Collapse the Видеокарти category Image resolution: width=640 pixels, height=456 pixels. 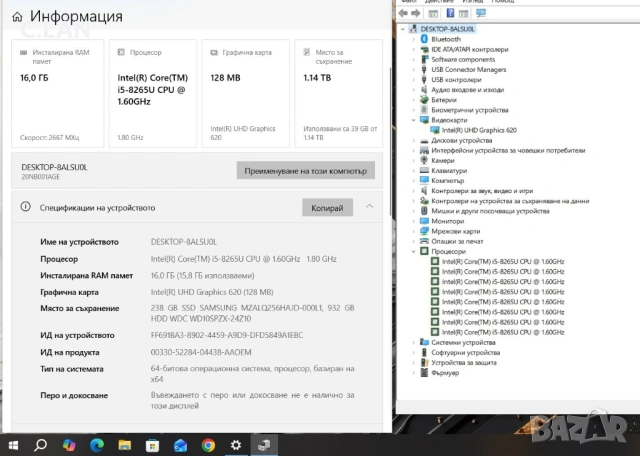[413, 120]
